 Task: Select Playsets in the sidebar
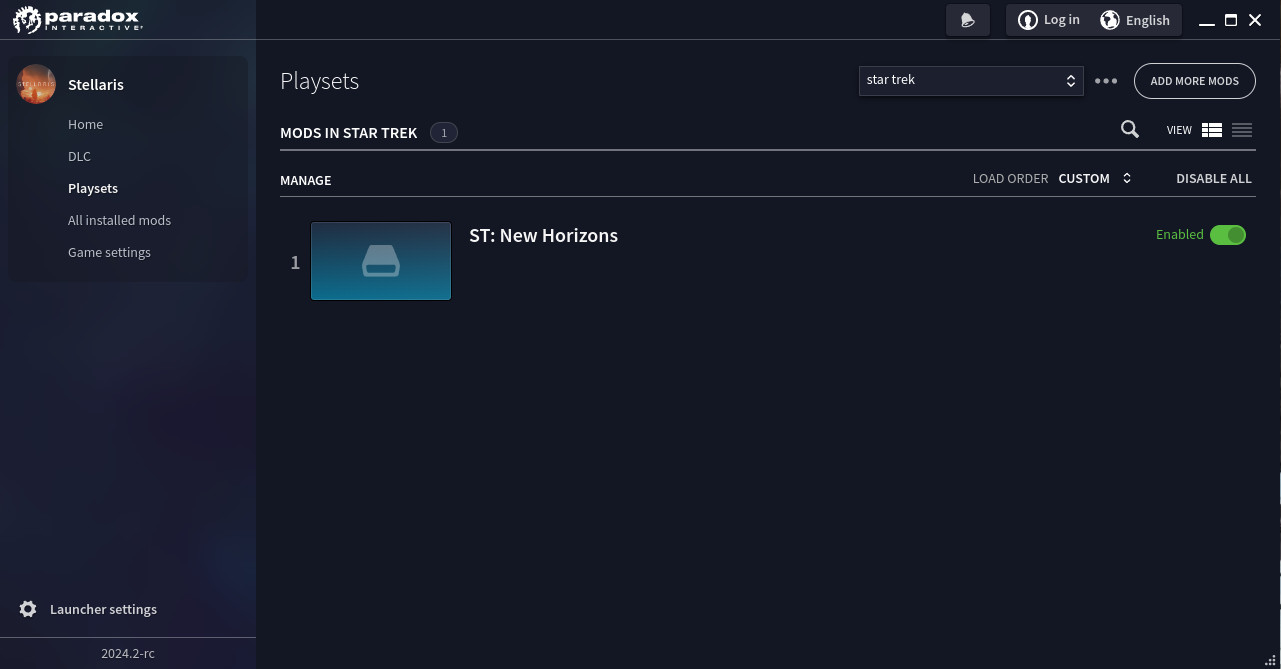[93, 188]
